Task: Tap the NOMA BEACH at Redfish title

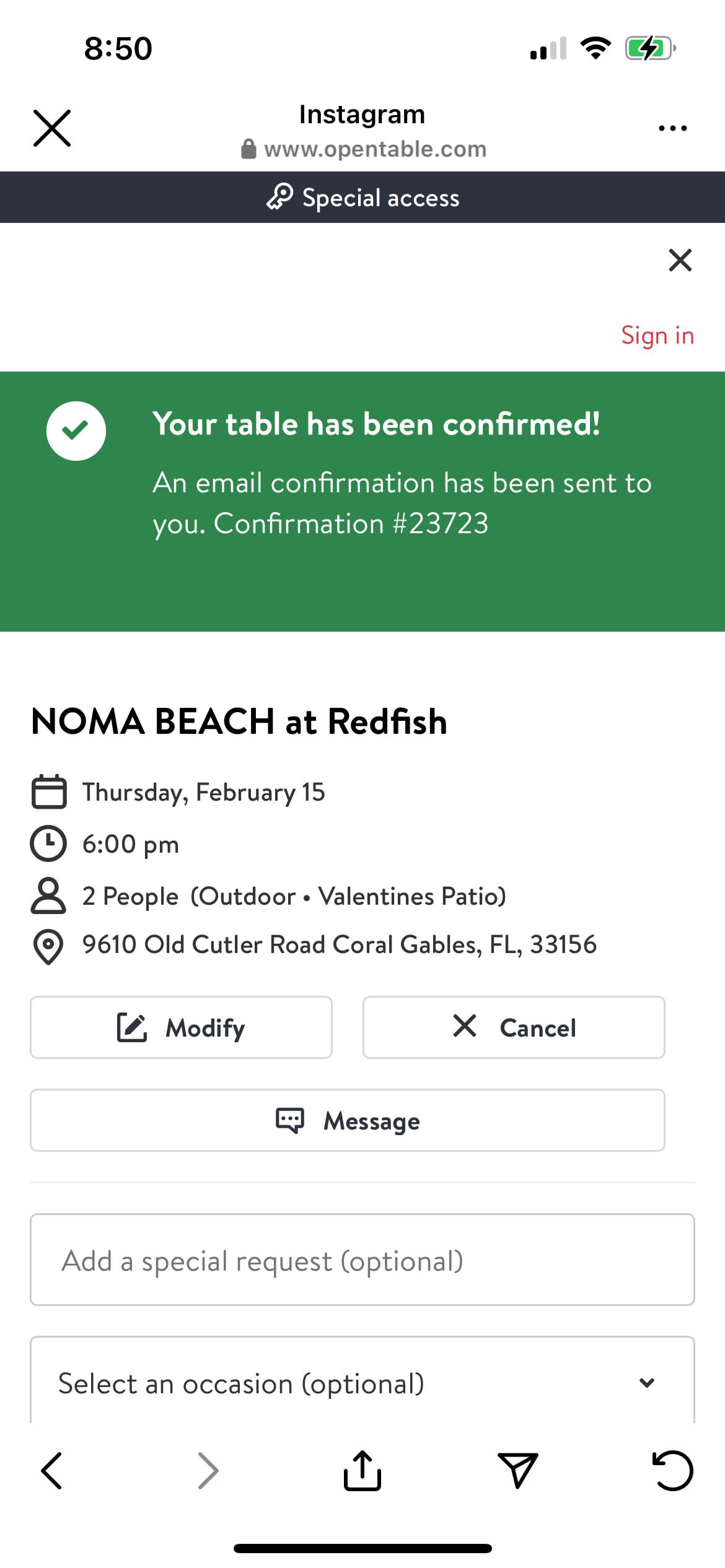Action: 239,721
